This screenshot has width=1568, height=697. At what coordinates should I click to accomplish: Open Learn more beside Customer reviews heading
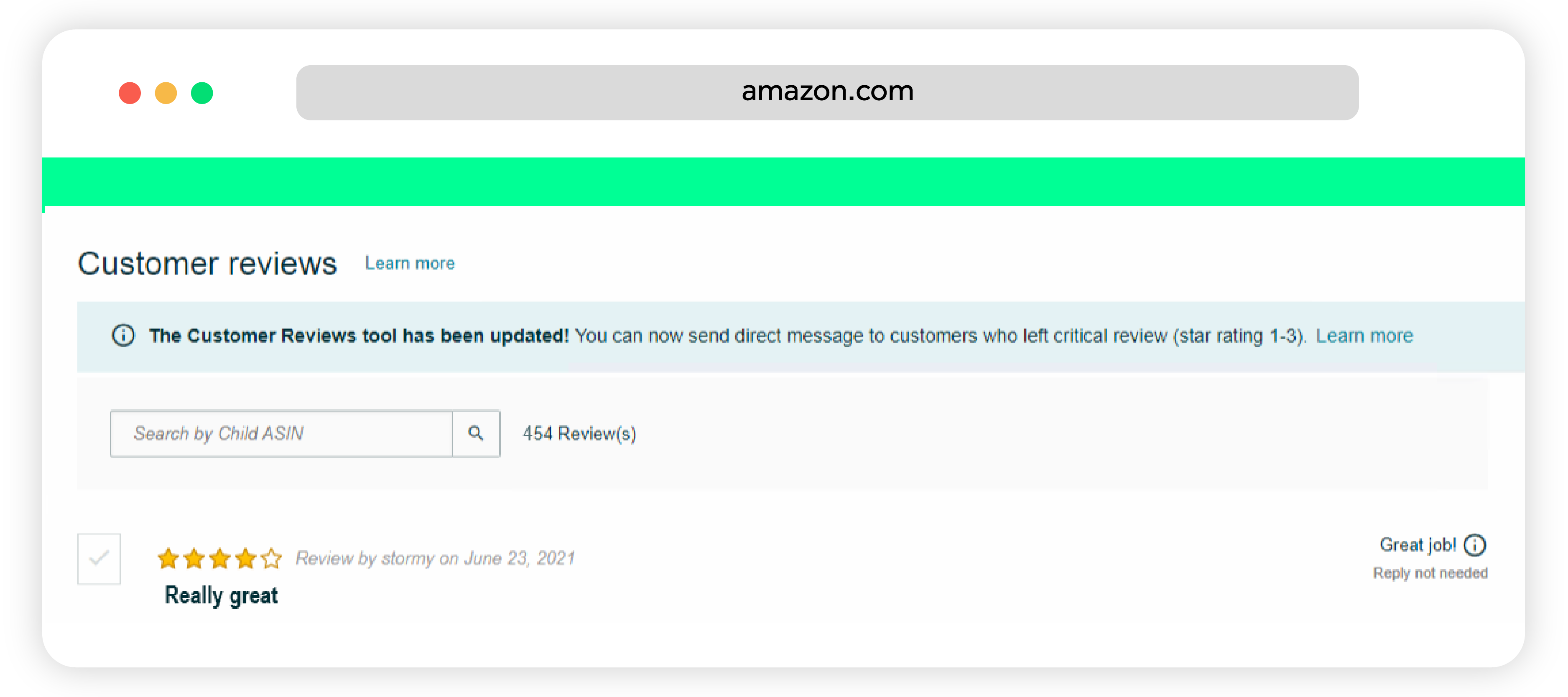tap(410, 264)
